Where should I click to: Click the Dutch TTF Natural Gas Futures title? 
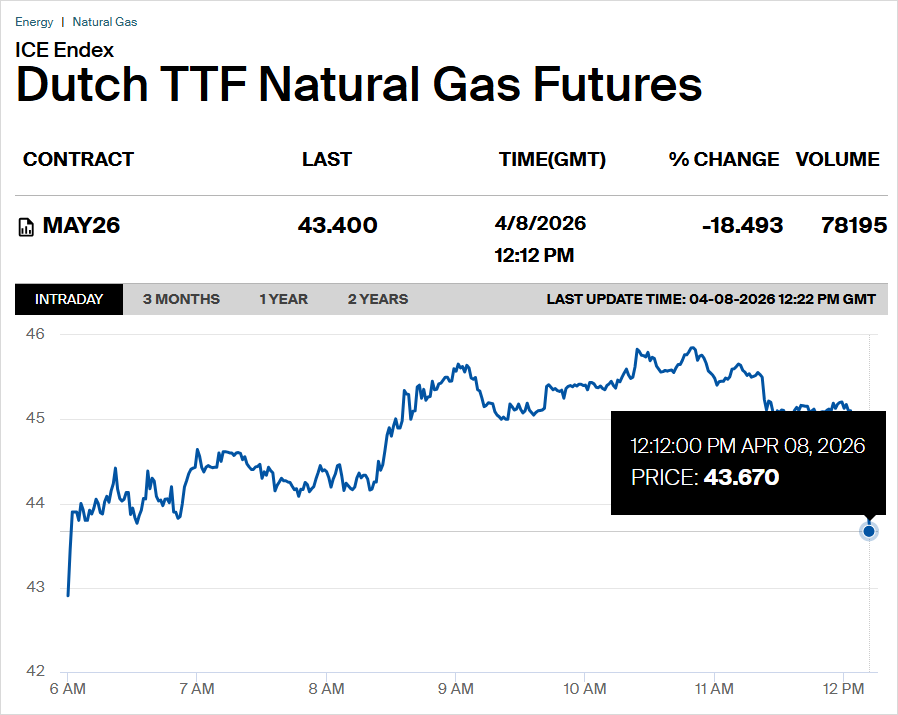pos(359,86)
